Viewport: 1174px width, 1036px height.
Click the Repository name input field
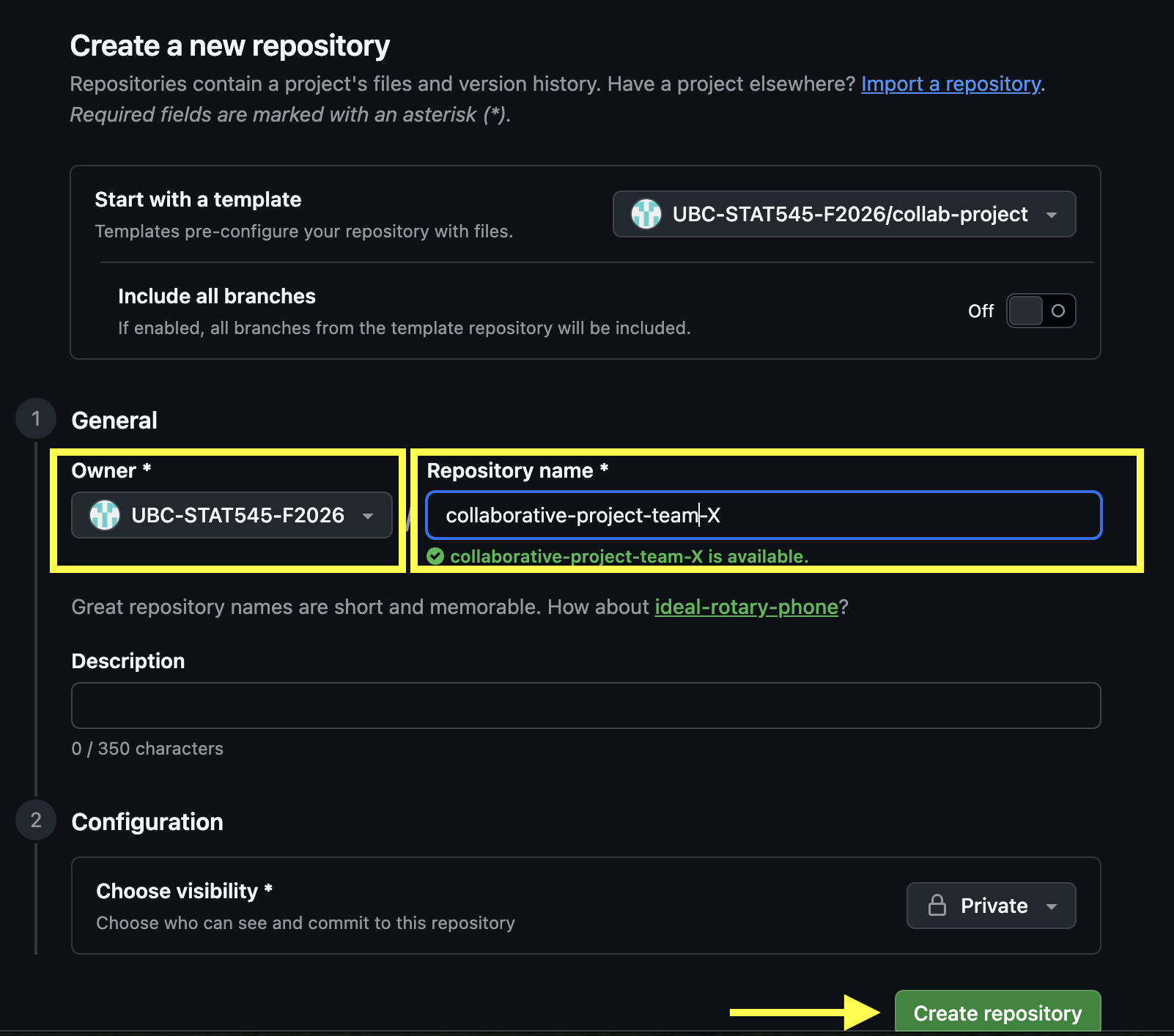coord(764,515)
